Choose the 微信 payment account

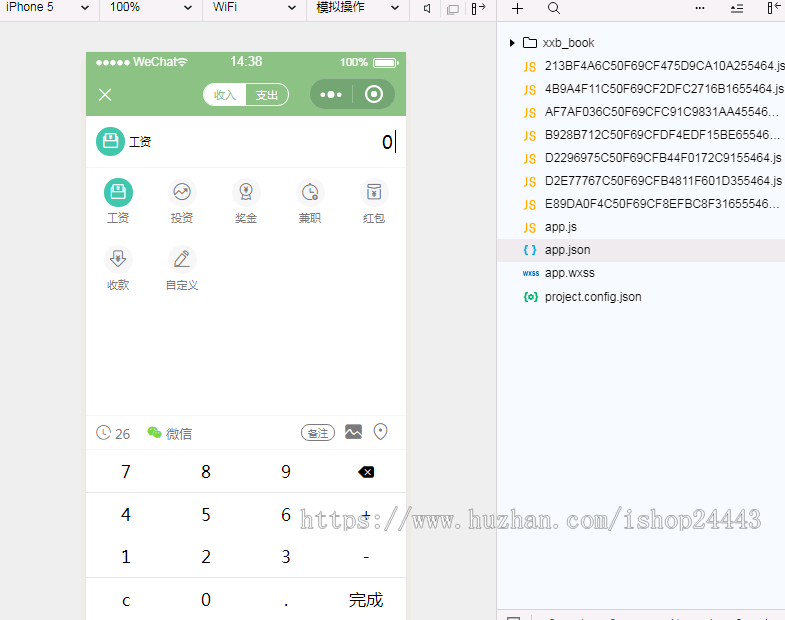[x=169, y=433]
